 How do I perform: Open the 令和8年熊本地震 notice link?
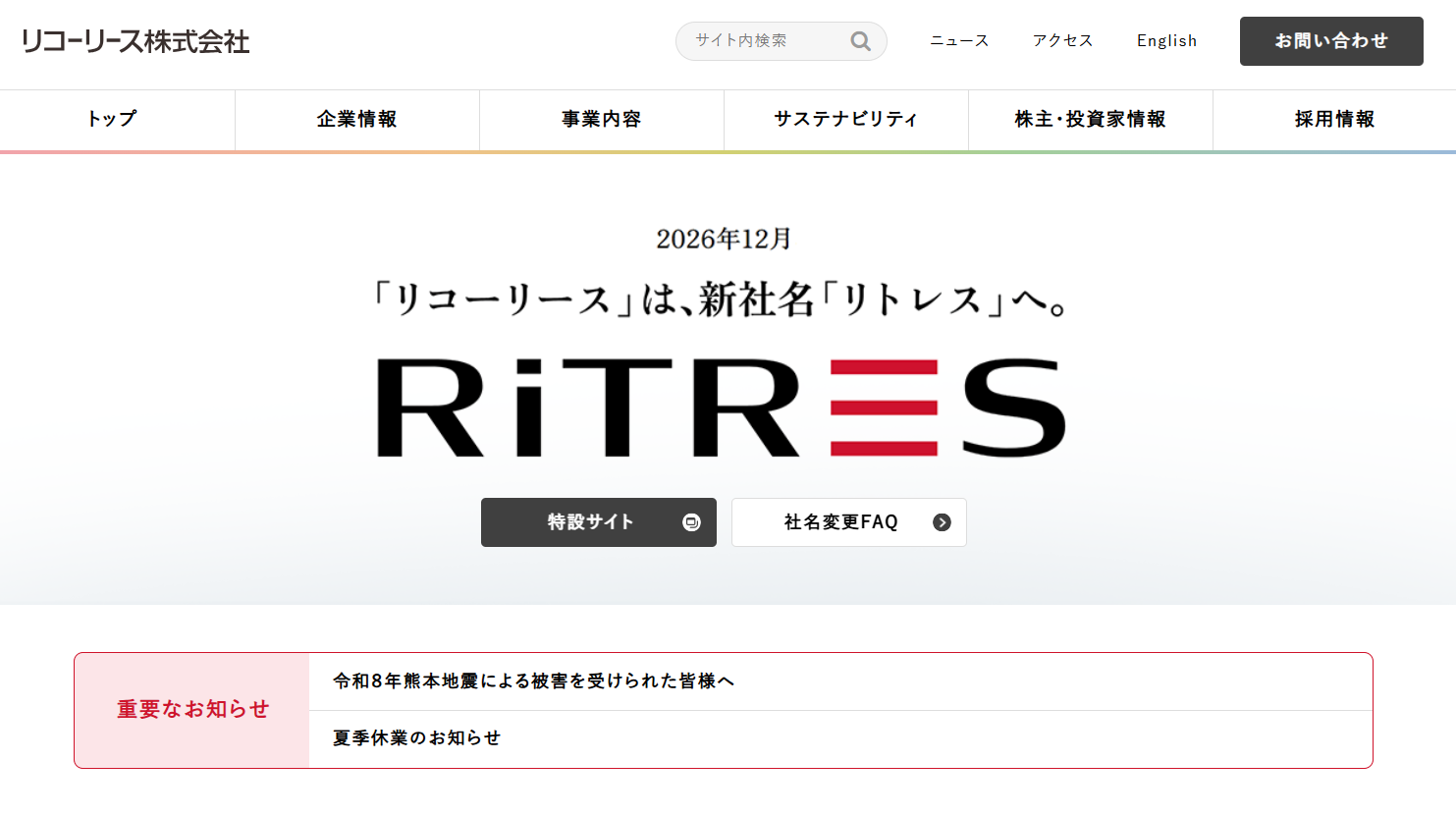(x=533, y=681)
